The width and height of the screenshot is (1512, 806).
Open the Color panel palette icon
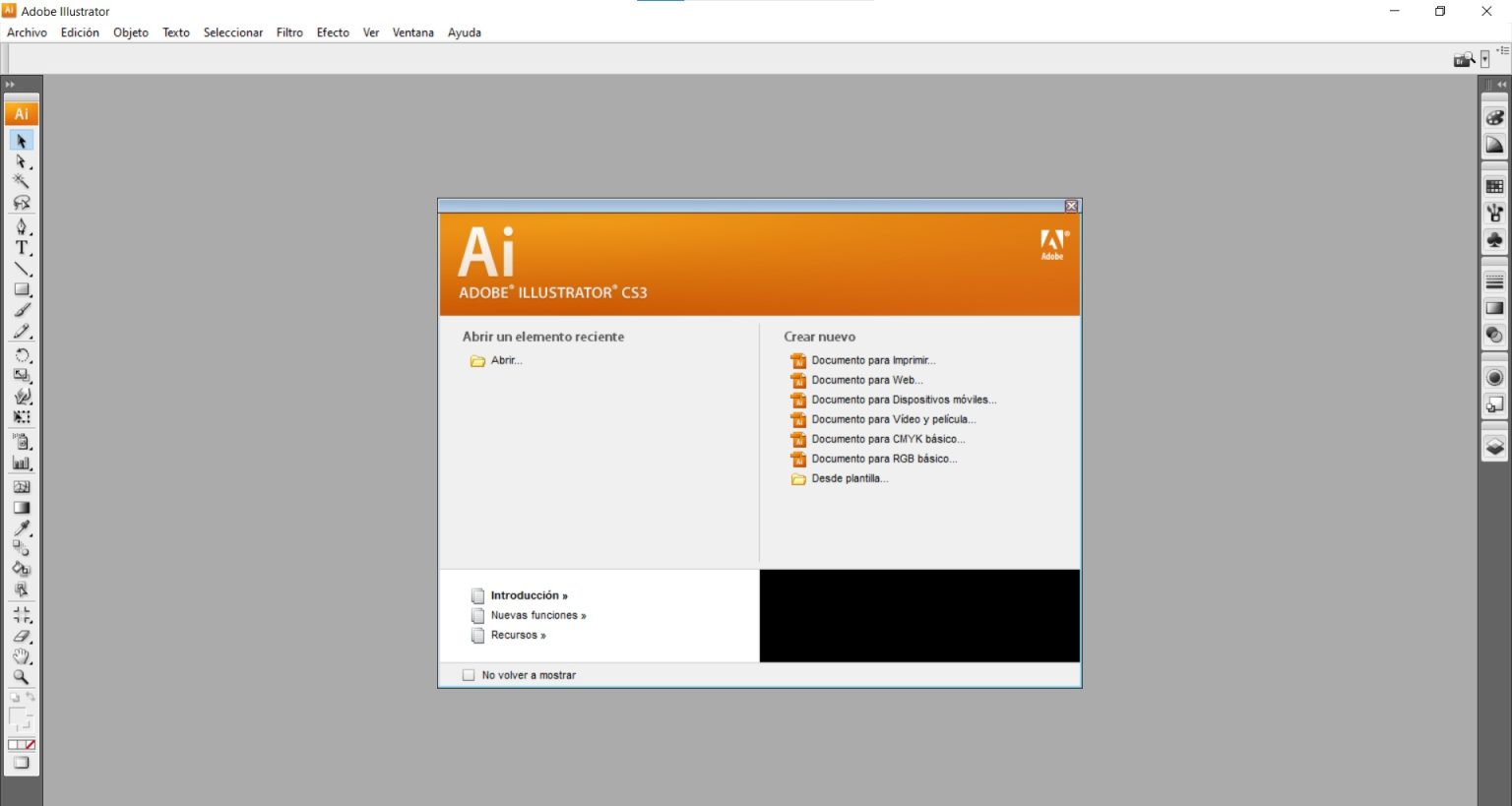tap(1494, 117)
